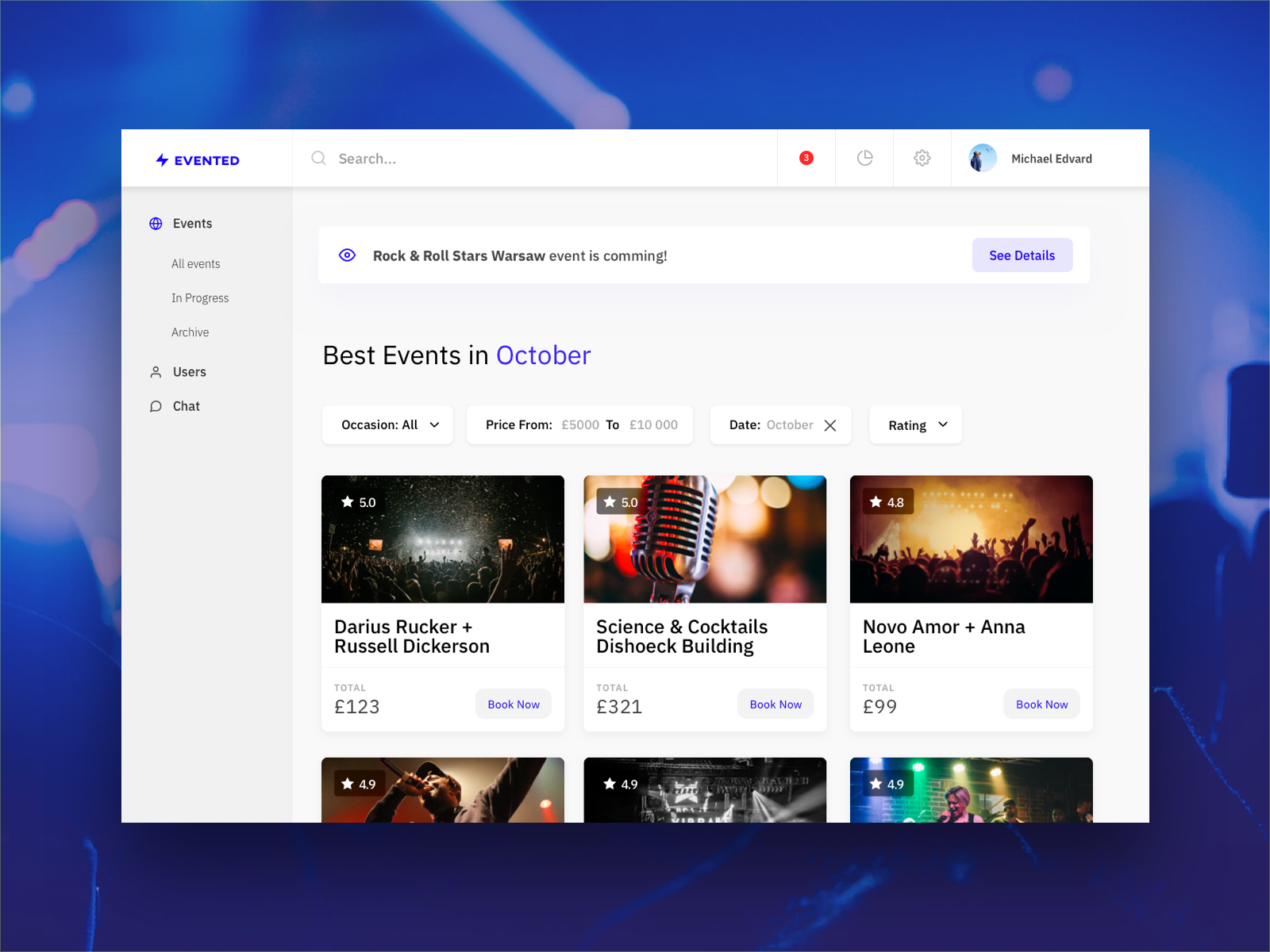Click the 4.9 rating badge on the black-and-white card
This screenshot has height=952, width=1270.
pyautogui.click(x=621, y=784)
